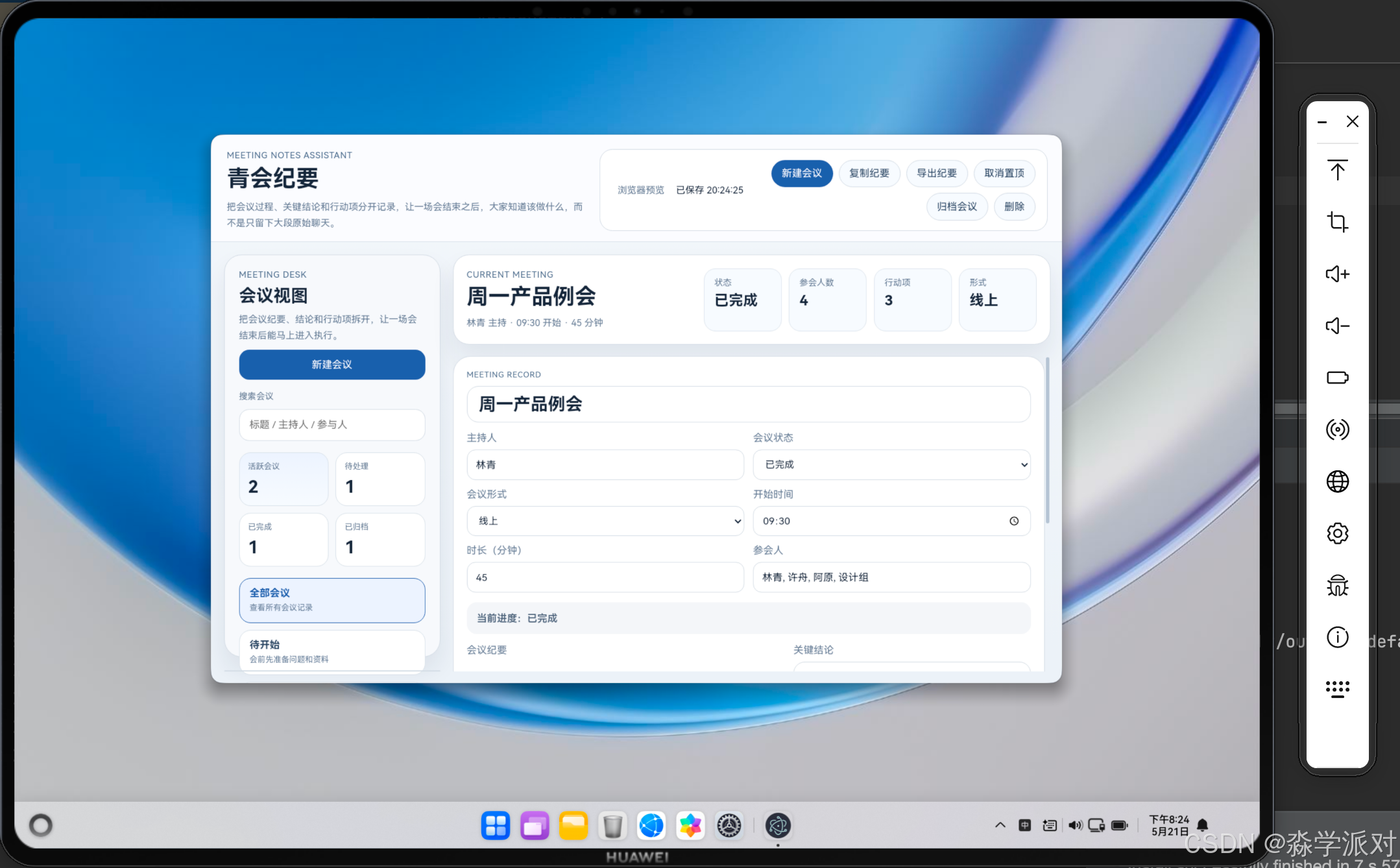
Task: Open system settings gear in the dock
Action: (x=729, y=826)
